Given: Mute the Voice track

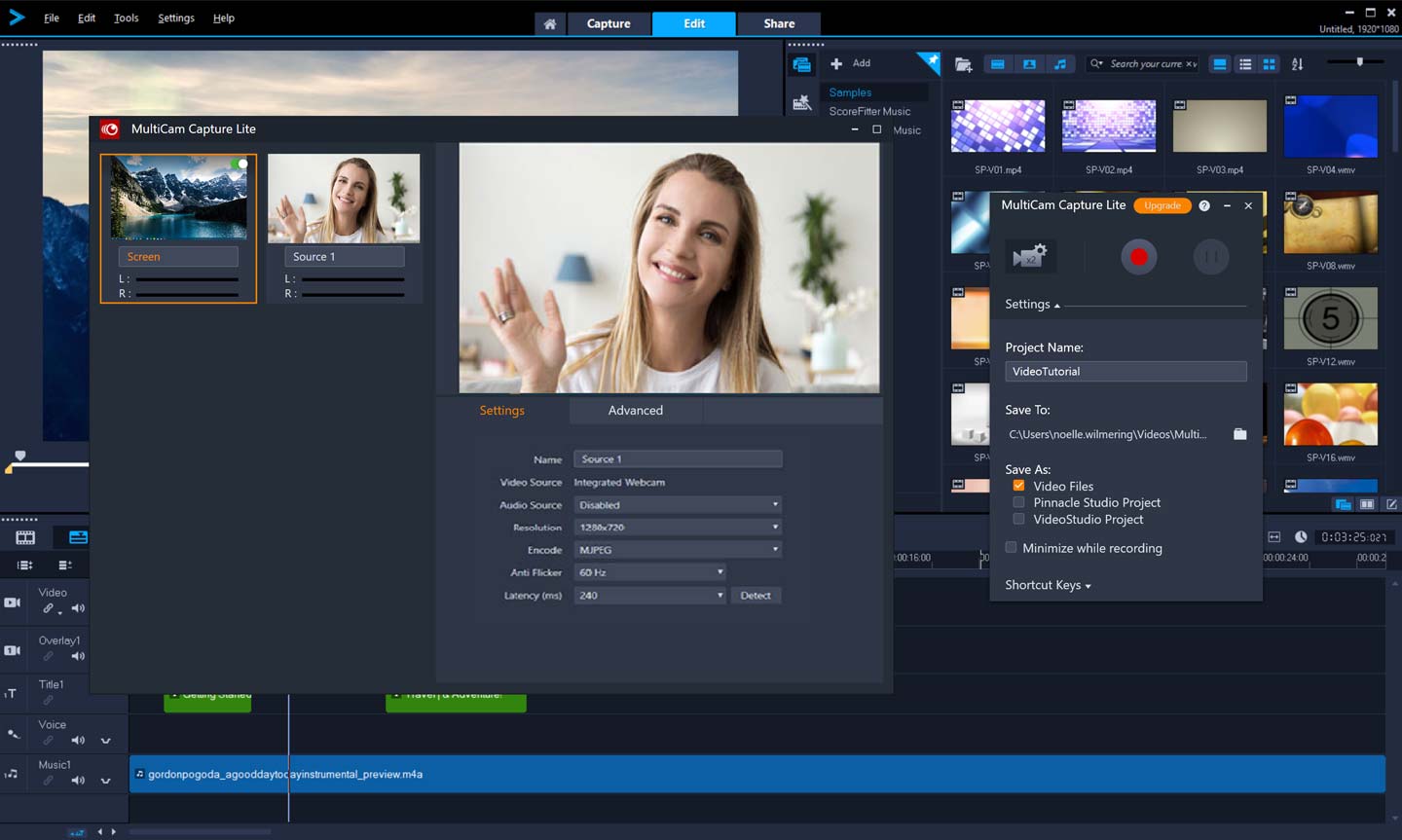Looking at the screenshot, I should [x=78, y=741].
